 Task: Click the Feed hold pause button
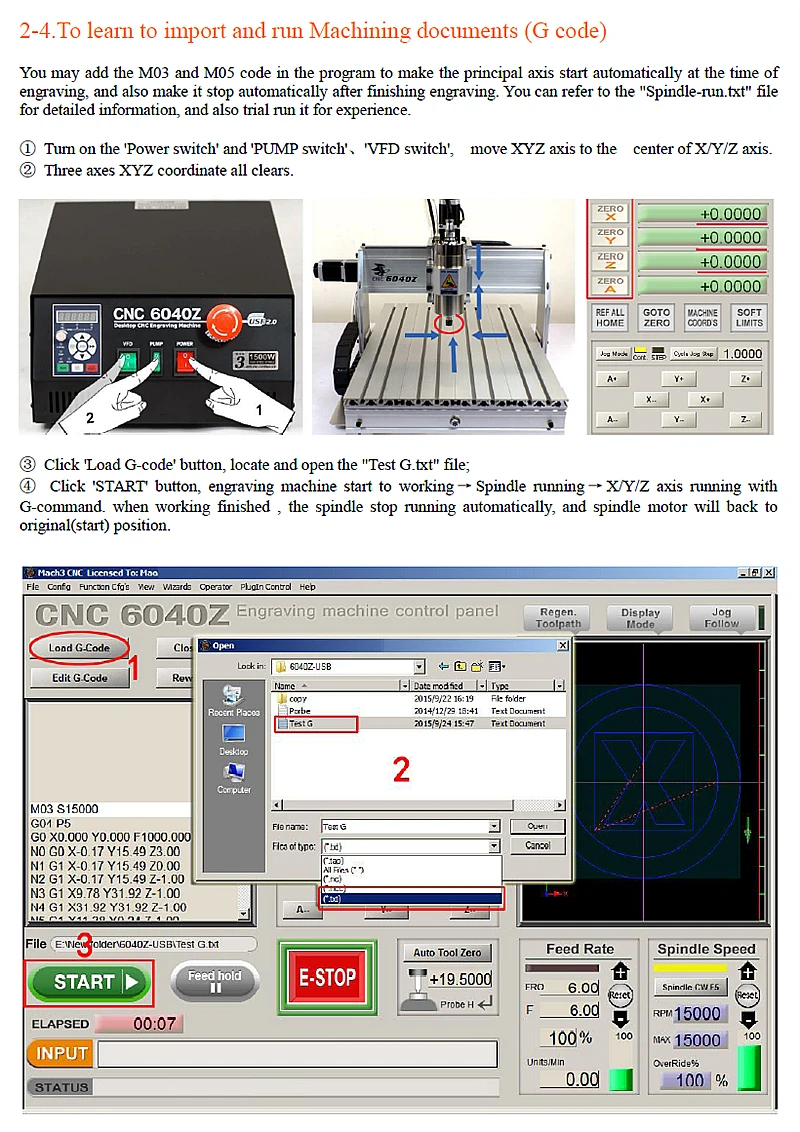coord(214,981)
